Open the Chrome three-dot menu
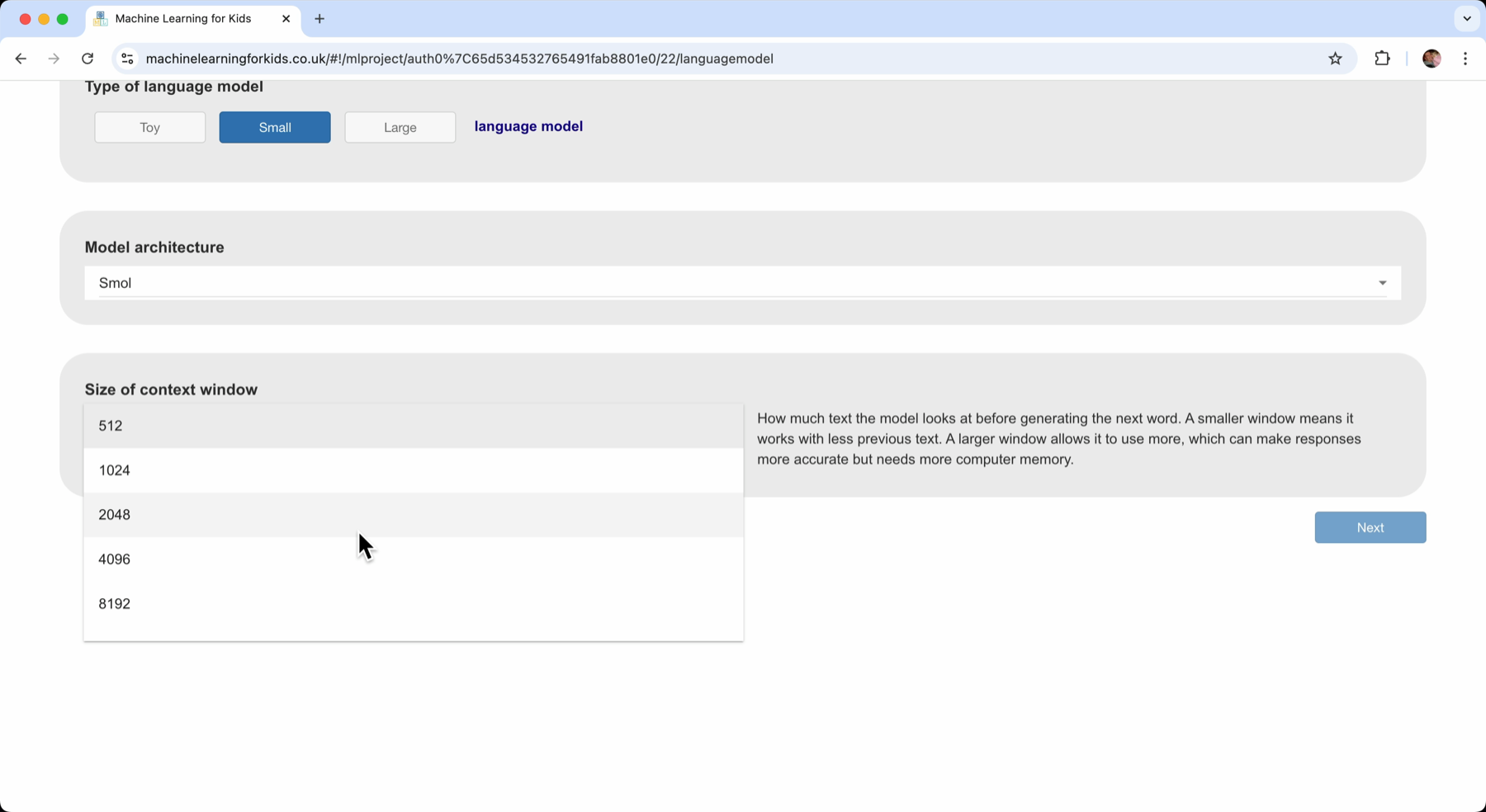1486x812 pixels. pos(1465,59)
